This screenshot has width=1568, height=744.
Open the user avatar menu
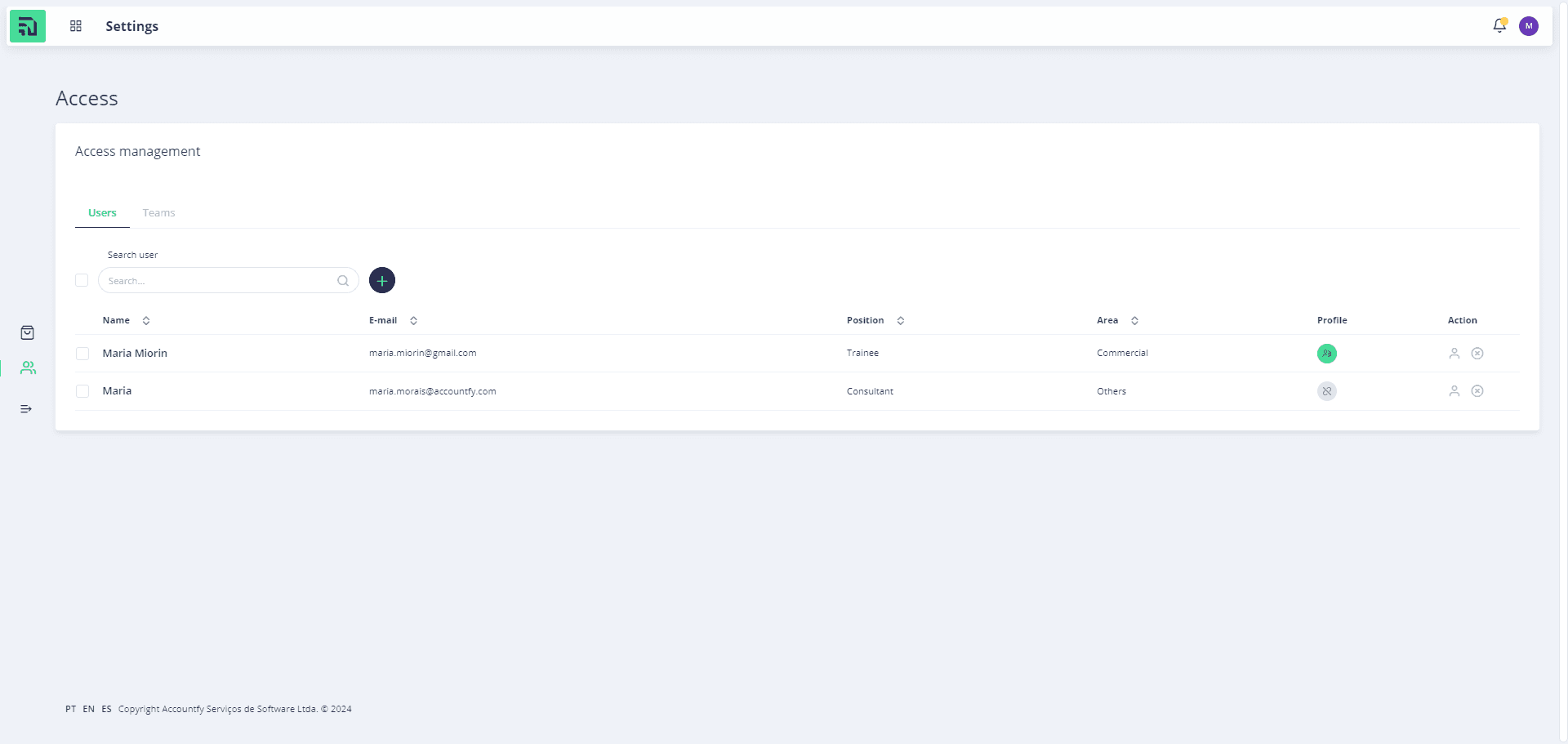click(x=1529, y=26)
